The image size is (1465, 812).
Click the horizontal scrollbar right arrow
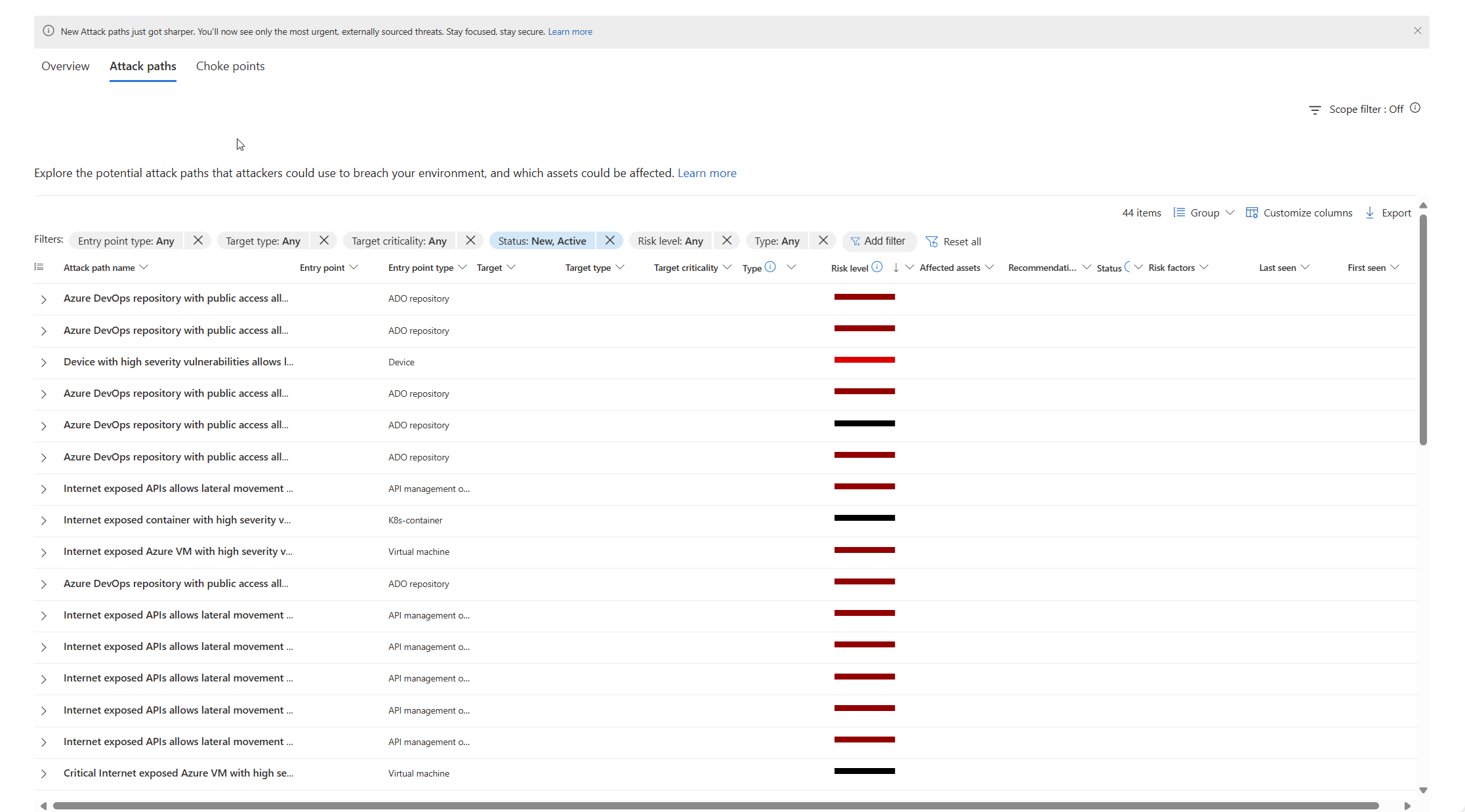pos(1407,806)
